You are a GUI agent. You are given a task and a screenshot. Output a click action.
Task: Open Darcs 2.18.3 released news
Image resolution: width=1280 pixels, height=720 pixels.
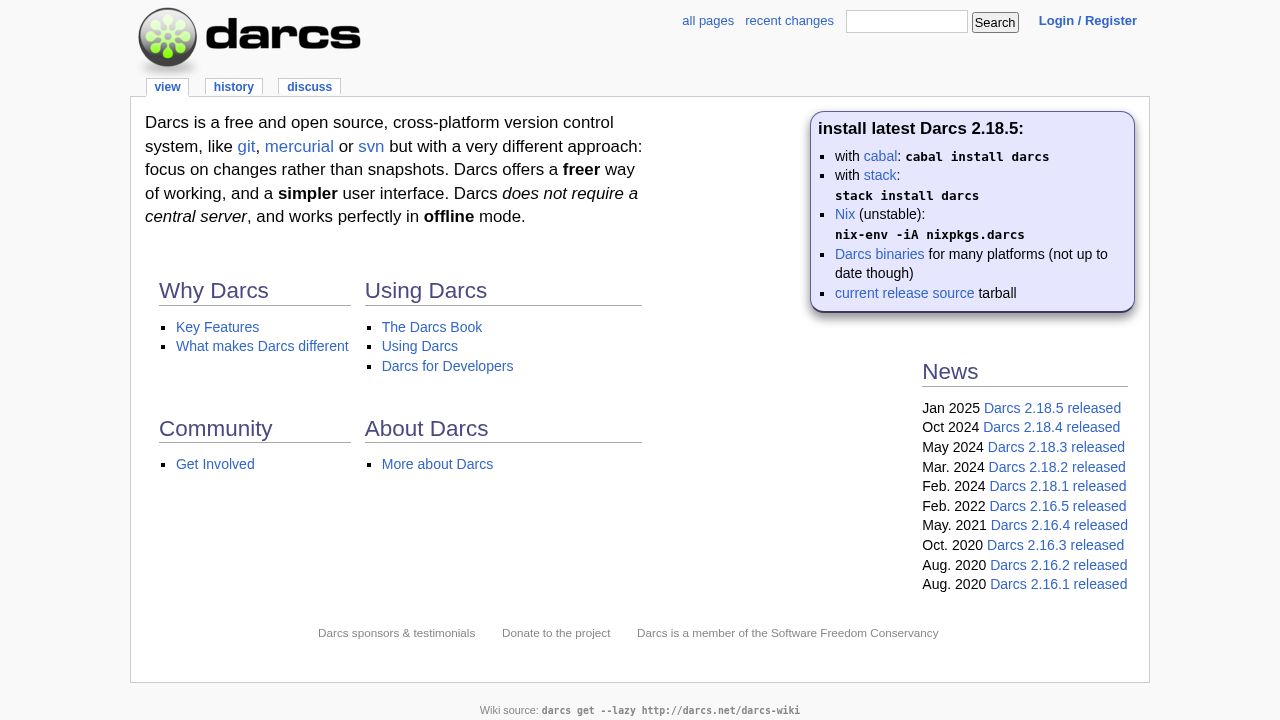click(1056, 447)
